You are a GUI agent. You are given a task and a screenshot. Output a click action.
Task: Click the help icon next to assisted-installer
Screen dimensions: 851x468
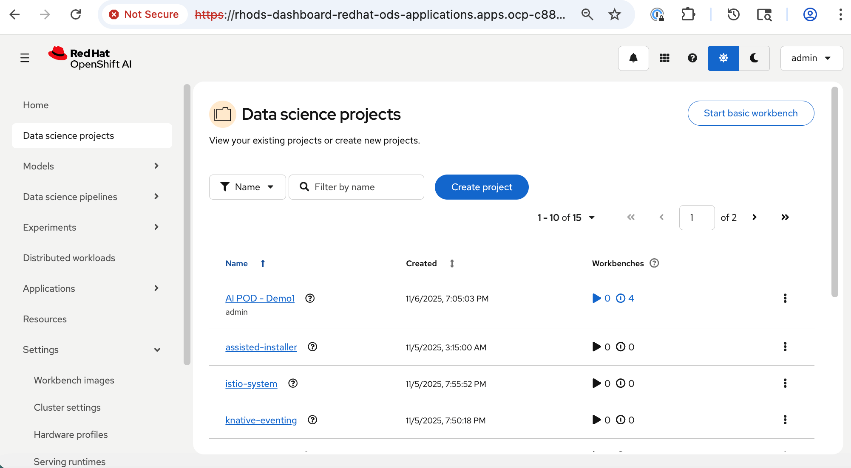[313, 346]
